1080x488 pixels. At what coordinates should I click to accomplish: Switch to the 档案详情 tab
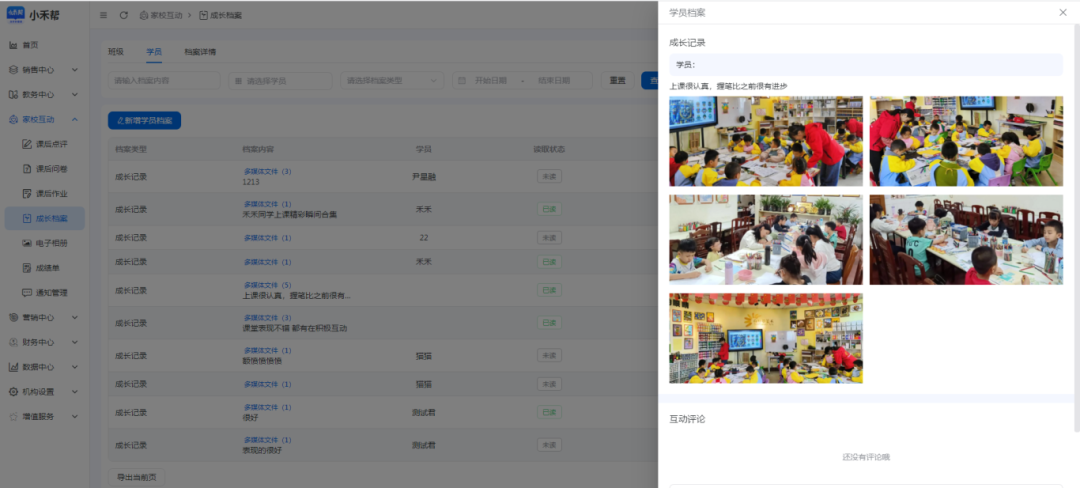tap(200, 52)
